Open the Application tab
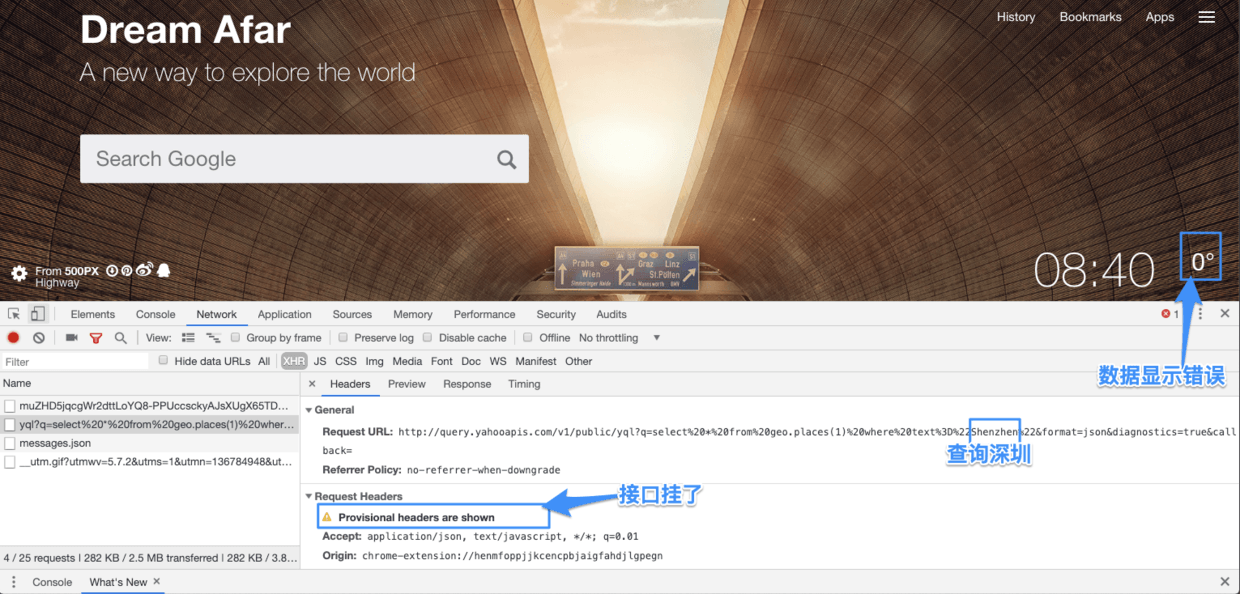This screenshot has width=1240, height=594. (285, 314)
